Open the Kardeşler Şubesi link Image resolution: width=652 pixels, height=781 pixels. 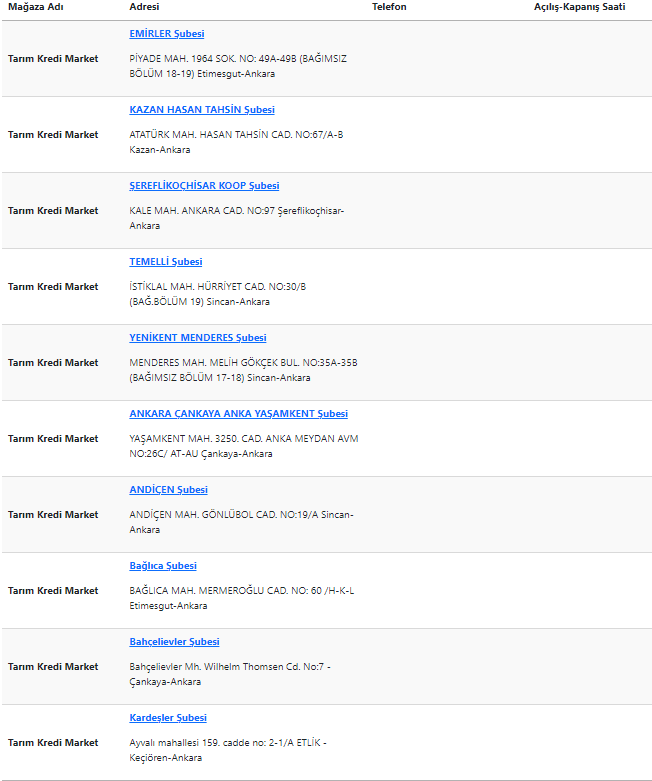tap(168, 718)
